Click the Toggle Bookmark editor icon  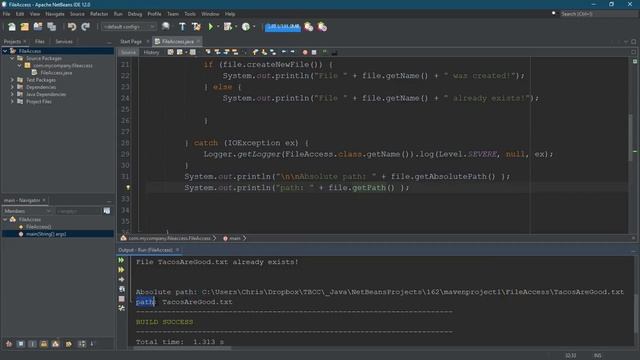[273, 52]
